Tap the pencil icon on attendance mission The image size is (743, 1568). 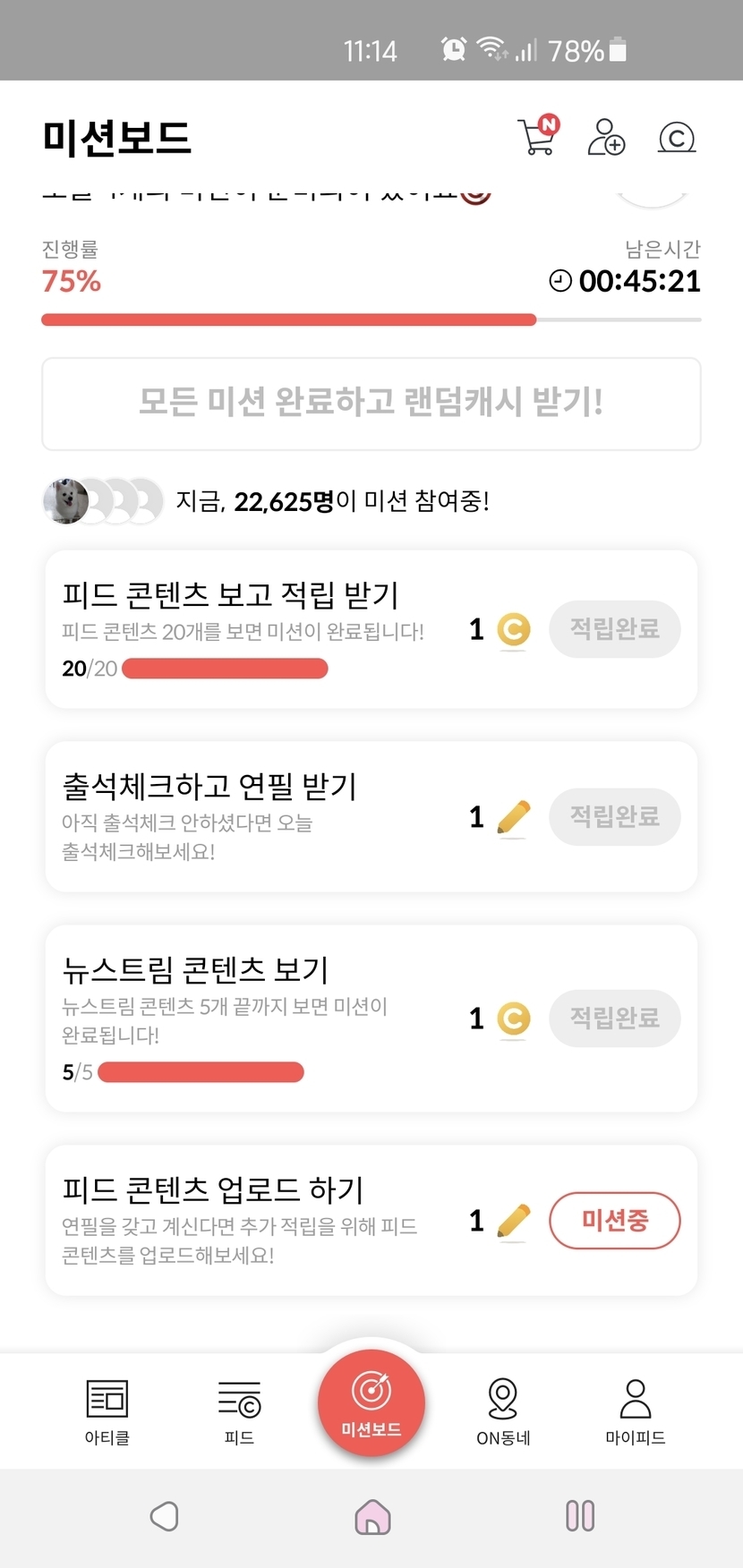point(513,817)
